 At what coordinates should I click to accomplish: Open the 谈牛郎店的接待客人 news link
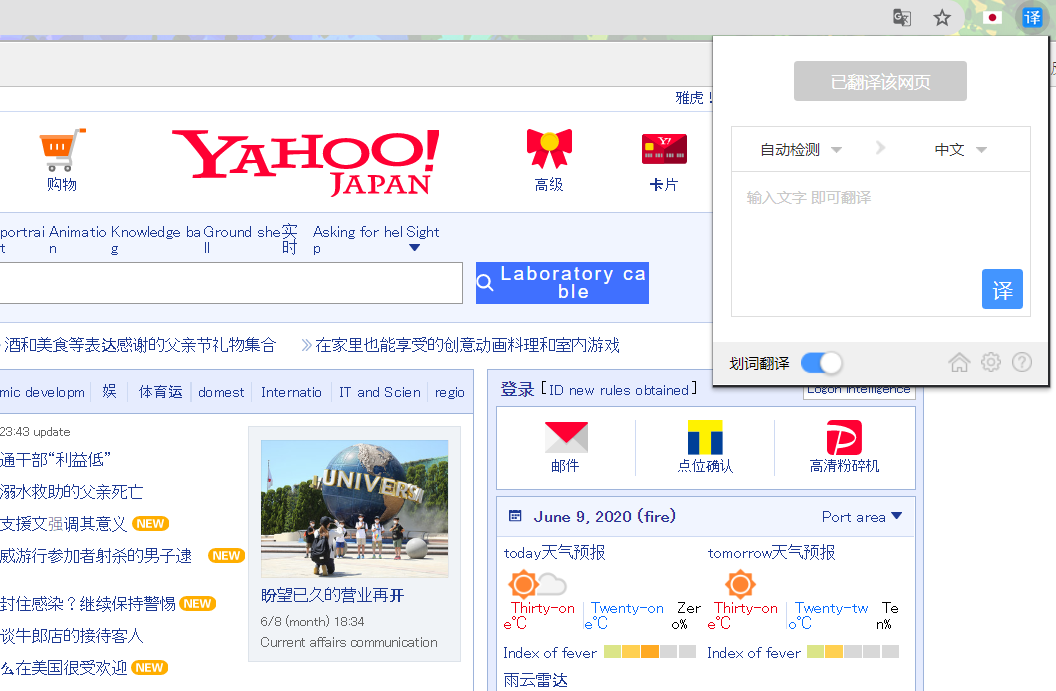click(71, 636)
